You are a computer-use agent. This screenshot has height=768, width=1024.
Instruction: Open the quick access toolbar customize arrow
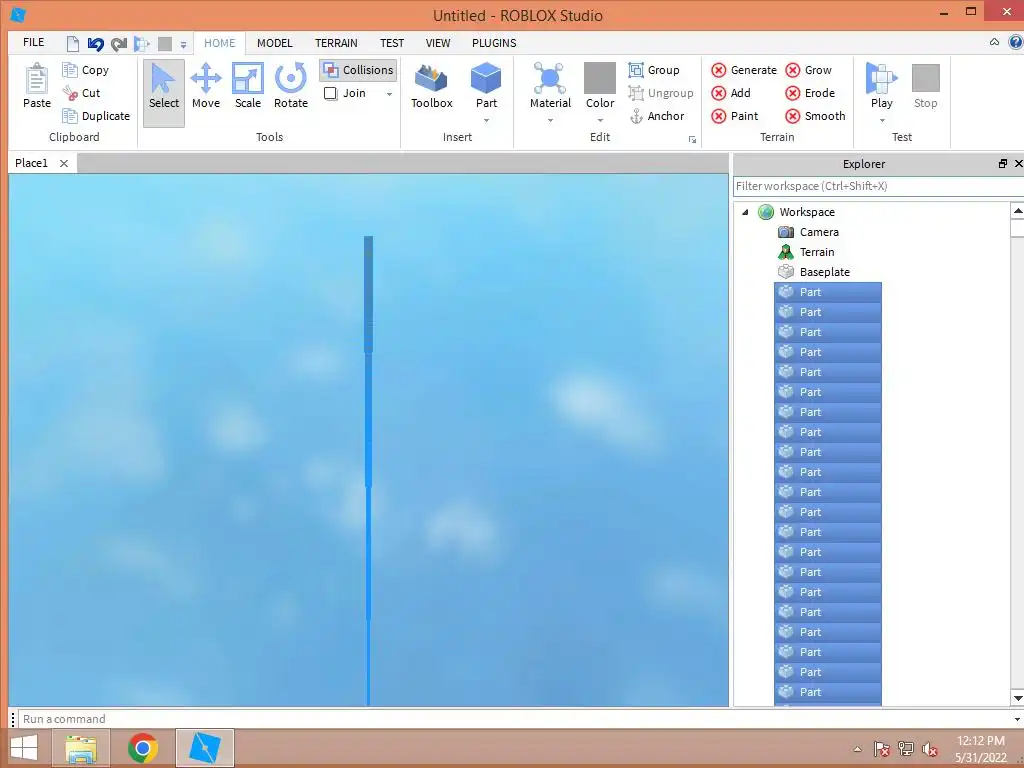coord(184,45)
